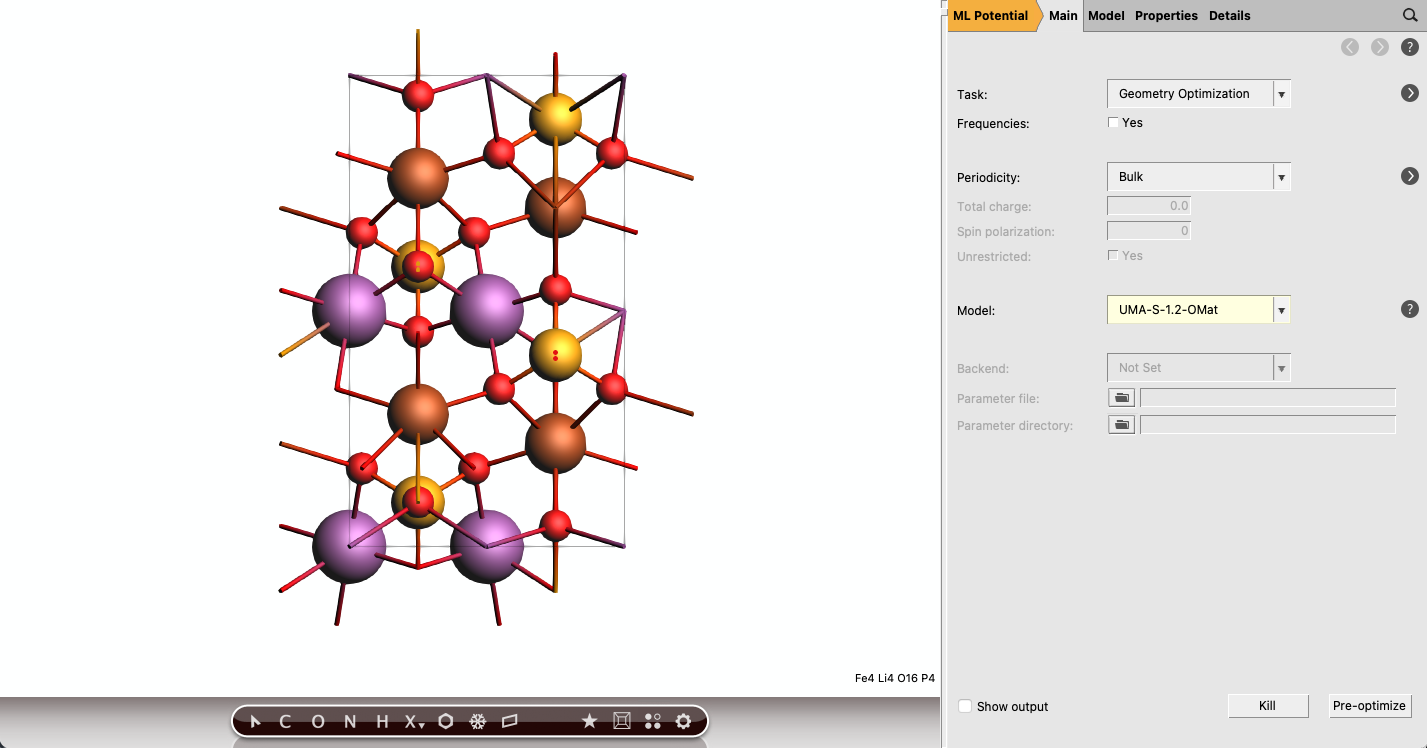Viewport: 1427px width, 748px height.
Task: Switch to the Details tab
Action: pos(1229,16)
